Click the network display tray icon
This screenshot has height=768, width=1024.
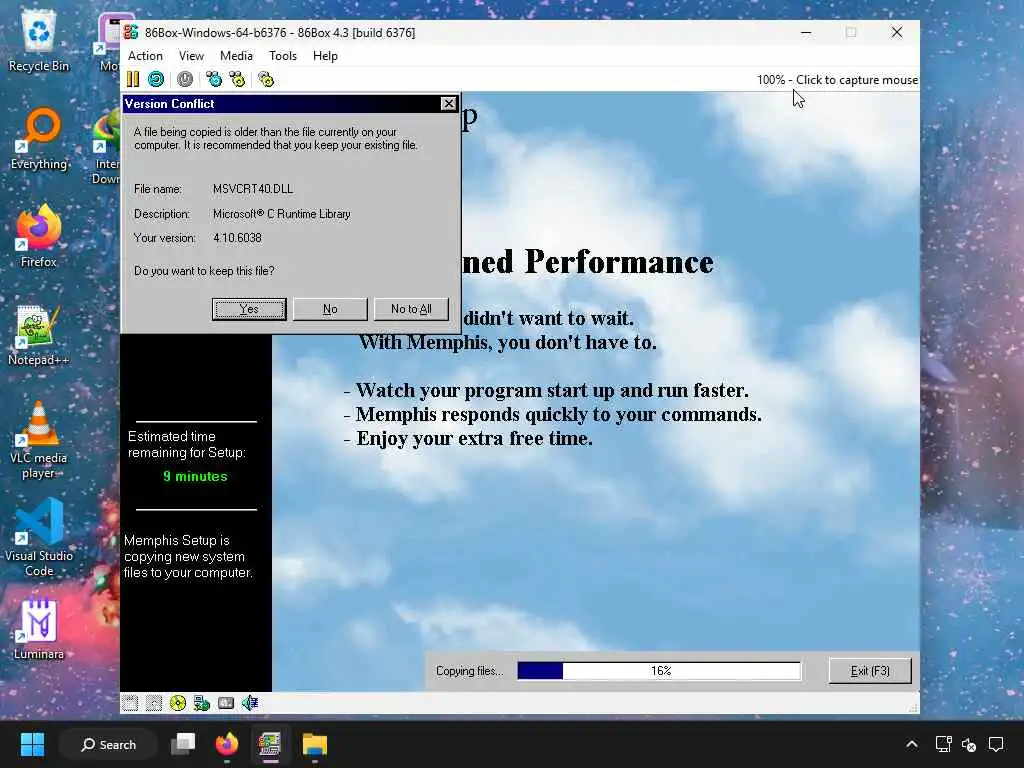[x=943, y=744]
